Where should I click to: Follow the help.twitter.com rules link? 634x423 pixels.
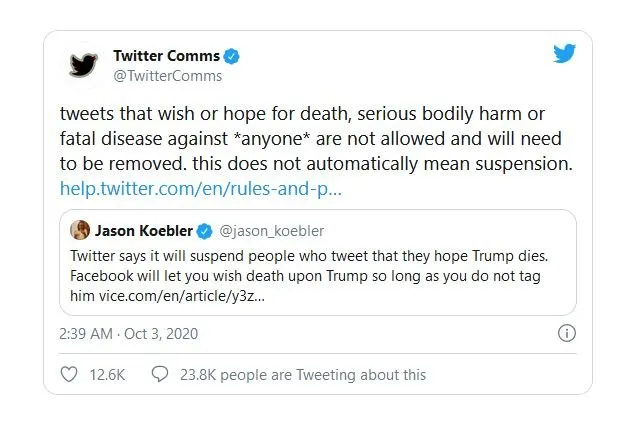[x=201, y=188]
